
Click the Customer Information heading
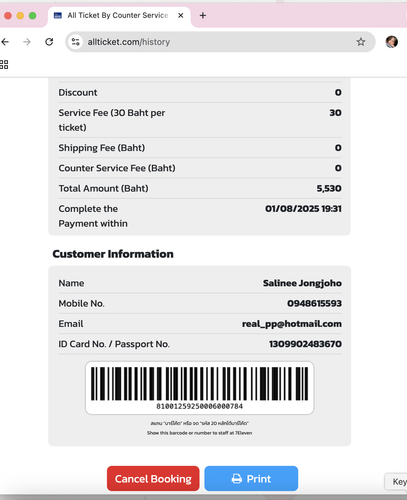(113, 254)
